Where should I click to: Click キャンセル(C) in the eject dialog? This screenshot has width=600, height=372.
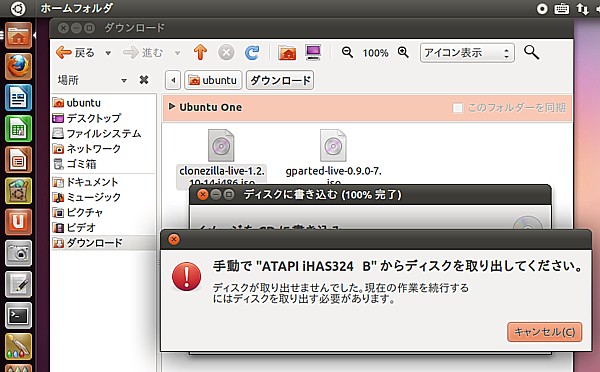pyautogui.click(x=545, y=332)
